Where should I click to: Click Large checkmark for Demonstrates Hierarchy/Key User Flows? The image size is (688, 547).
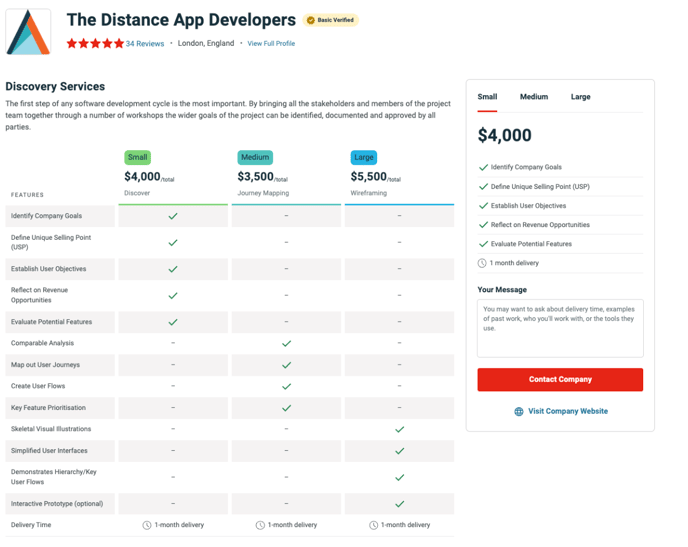399,477
